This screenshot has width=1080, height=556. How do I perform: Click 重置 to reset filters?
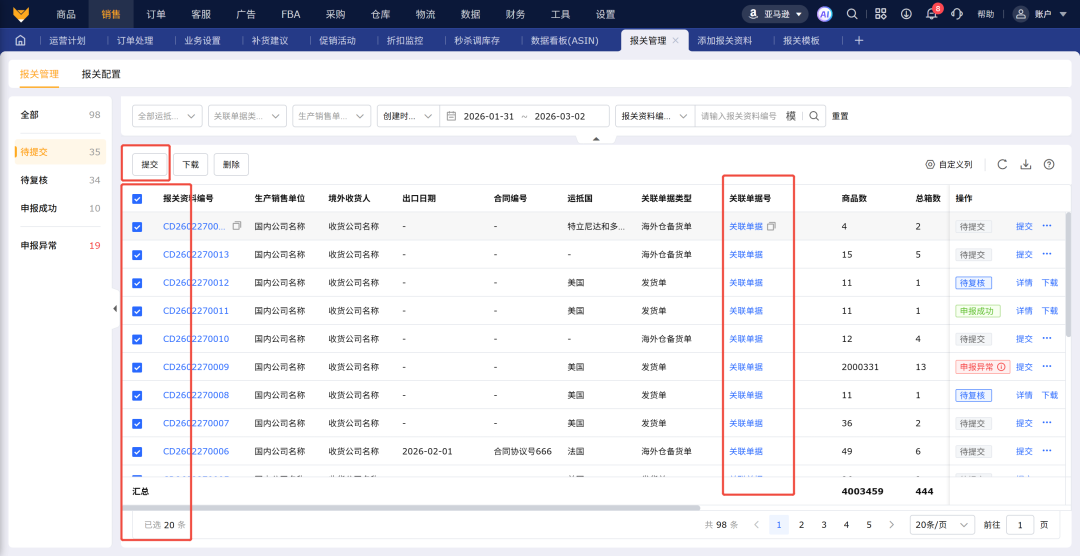[840, 116]
